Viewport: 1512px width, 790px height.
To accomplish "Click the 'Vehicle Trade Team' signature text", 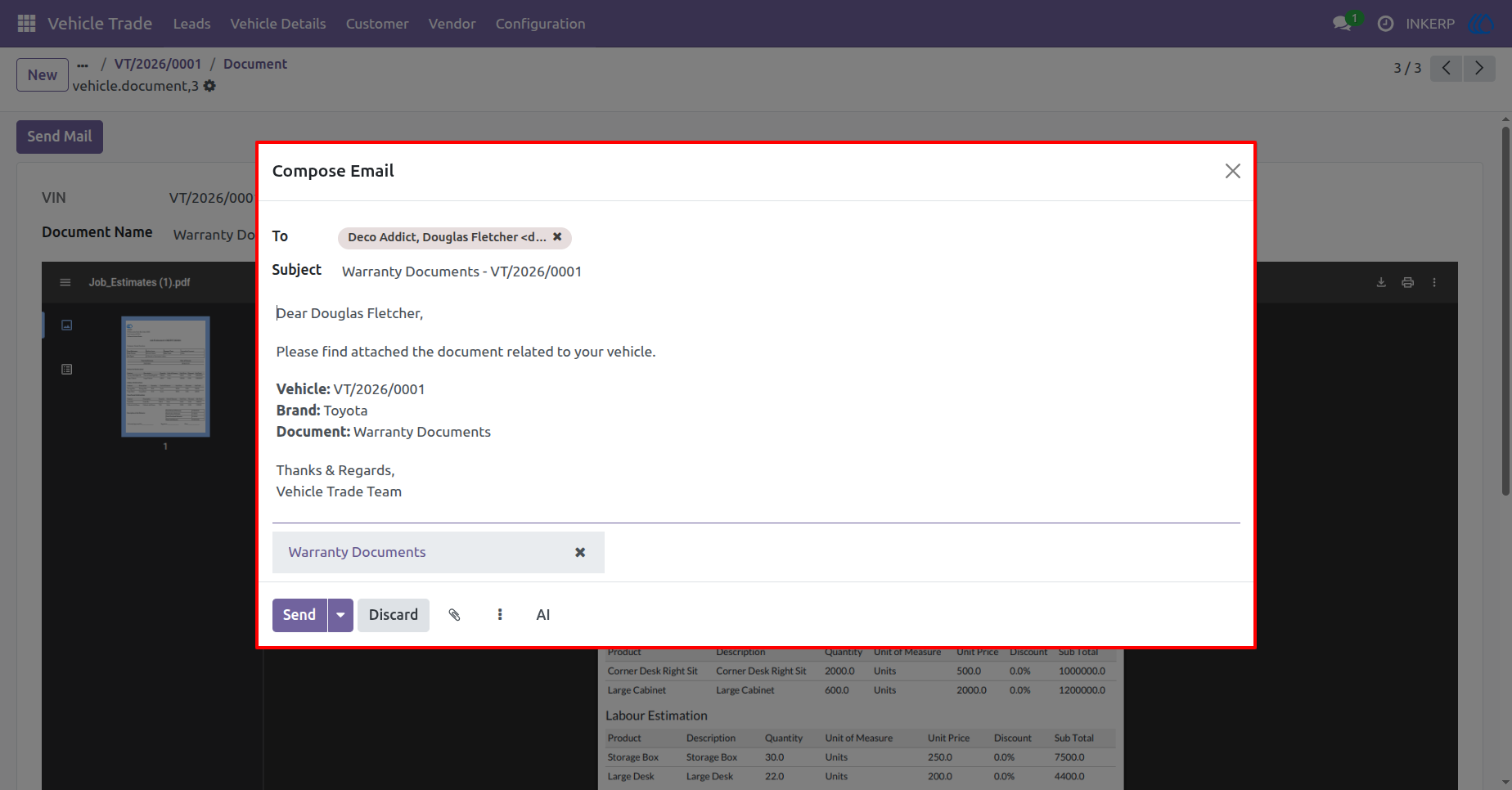I will point(339,492).
